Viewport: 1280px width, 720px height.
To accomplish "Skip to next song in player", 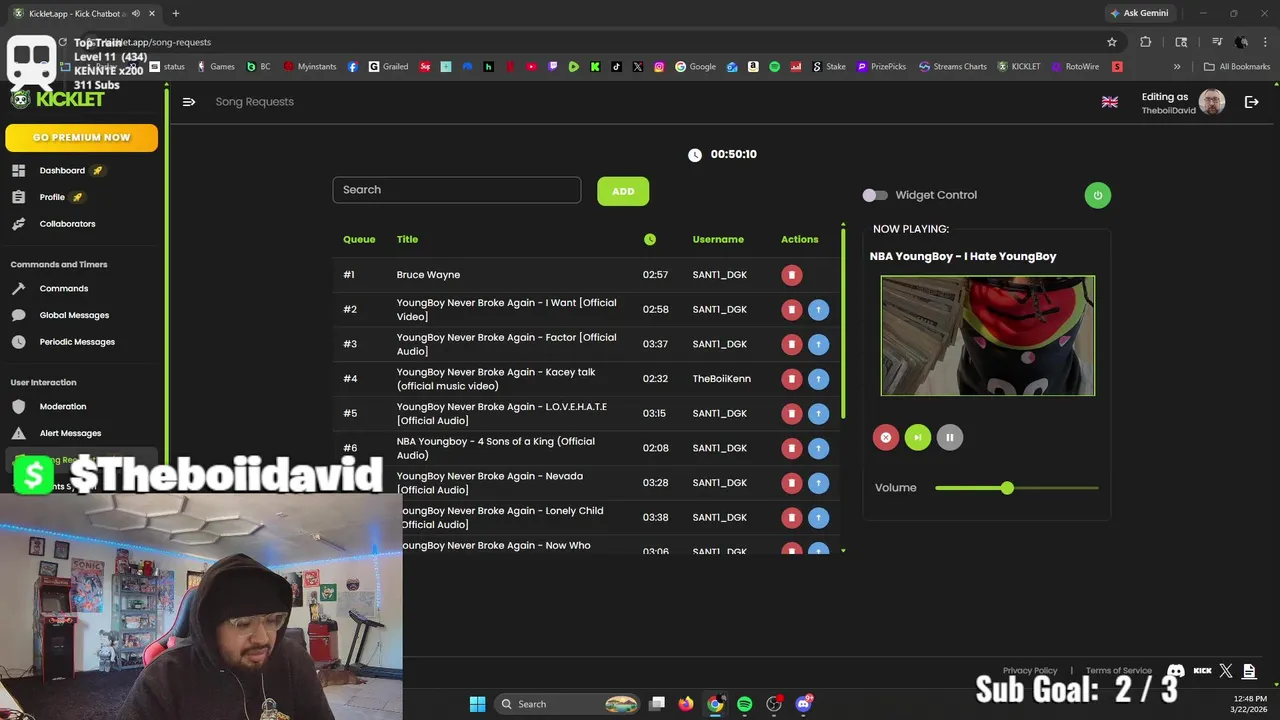I will pos(917,437).
